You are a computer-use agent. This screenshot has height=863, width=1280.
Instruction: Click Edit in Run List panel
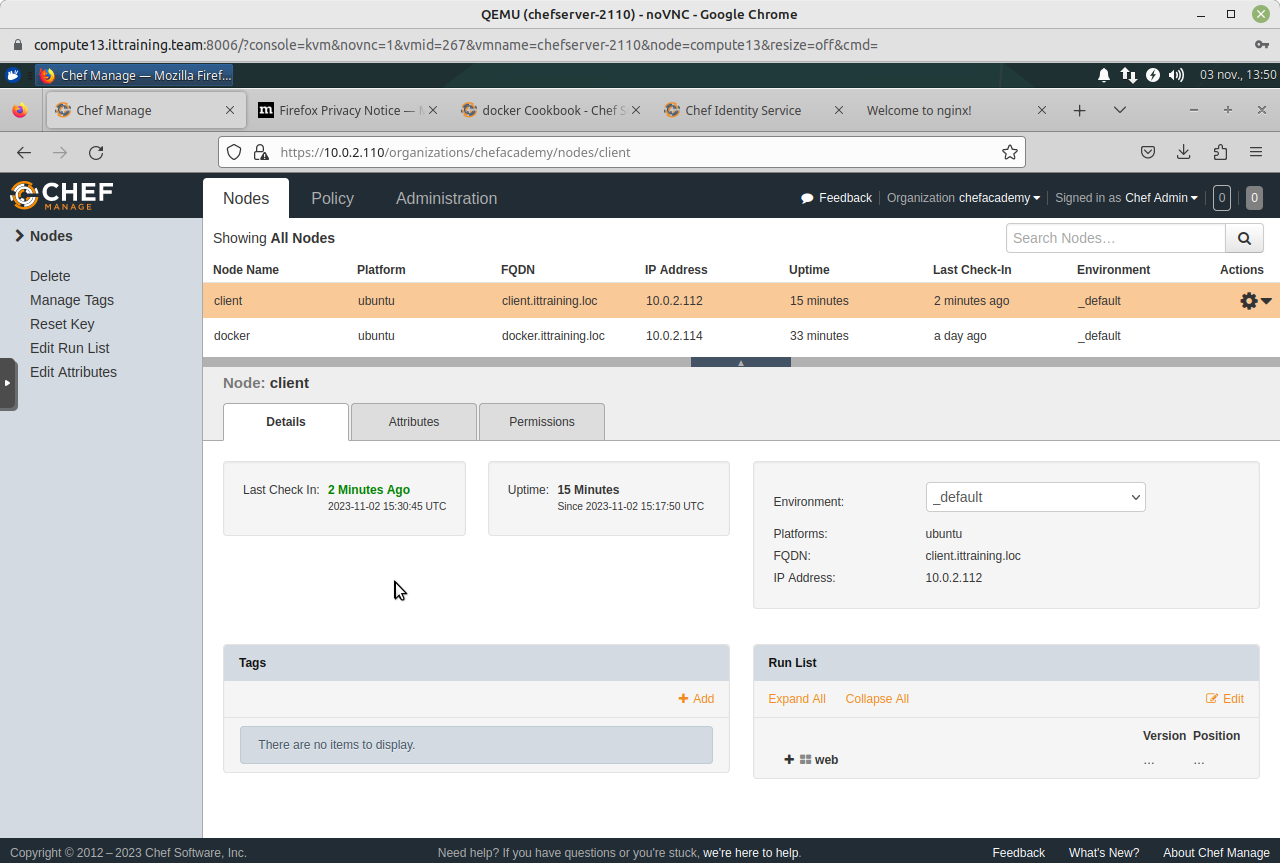pyautogui.click(x=1225, y=699)
